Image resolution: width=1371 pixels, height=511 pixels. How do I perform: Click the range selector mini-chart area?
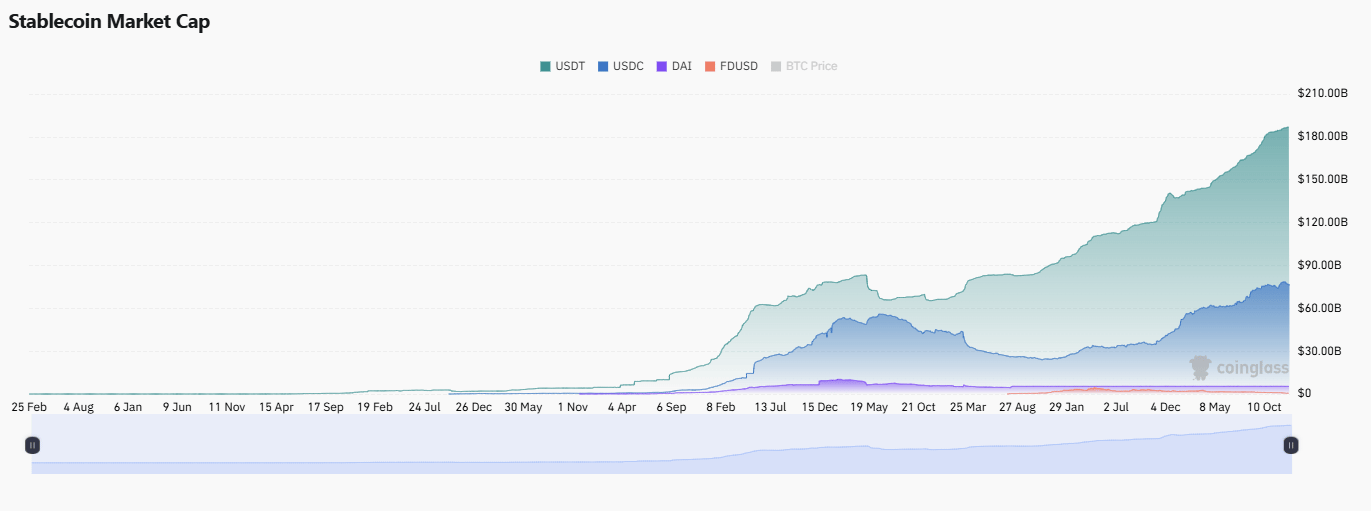661,445
